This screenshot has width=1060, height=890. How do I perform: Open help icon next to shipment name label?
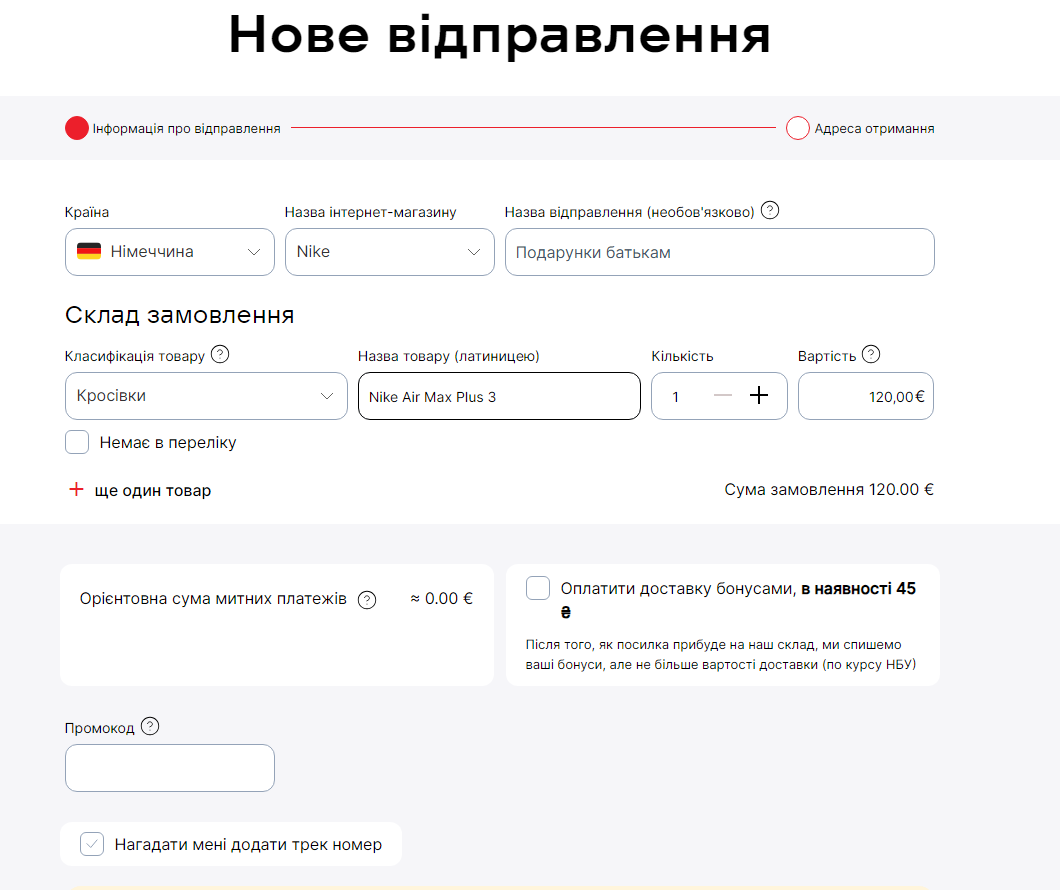pyautogui.click(x=770, y=211)
